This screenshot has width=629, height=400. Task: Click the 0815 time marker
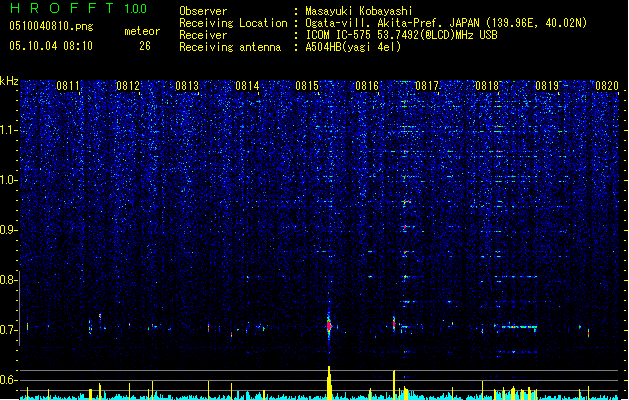click(x=307, y=86)
